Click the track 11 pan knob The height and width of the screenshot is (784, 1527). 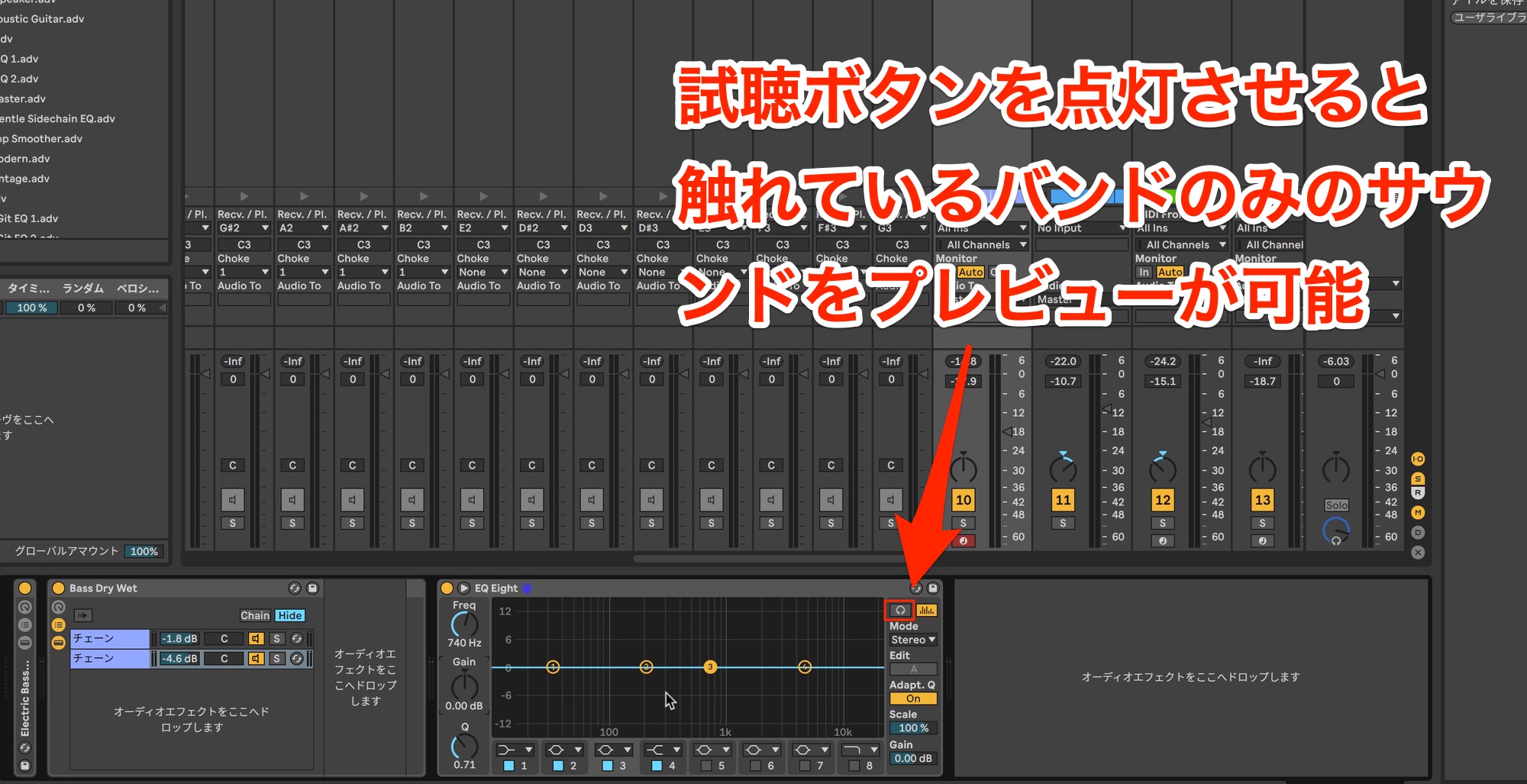pyautogui.click(x=1063, y=467)
